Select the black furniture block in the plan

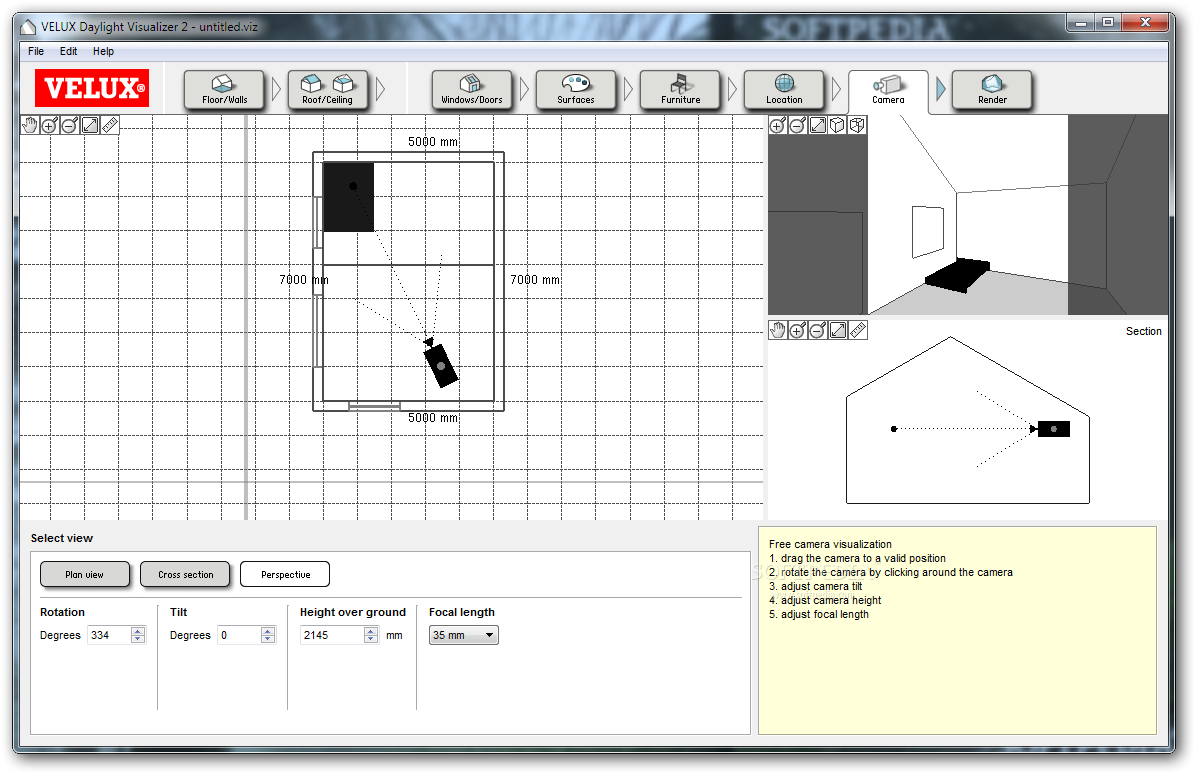coord(349,197)
